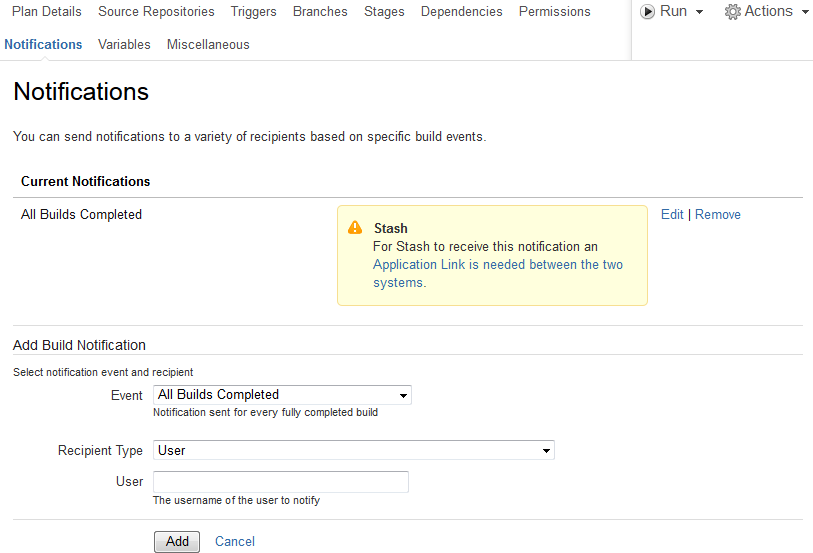This screenshot has height=553, width=813.
Task: Open the Recipient Type dropdown
Action: coord(354,451)
